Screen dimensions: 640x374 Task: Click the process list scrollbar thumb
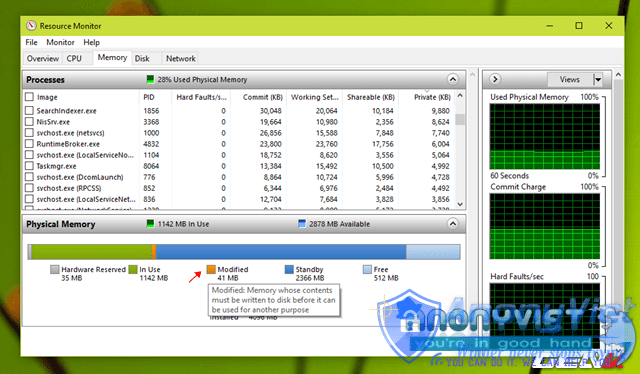point(460,119)
